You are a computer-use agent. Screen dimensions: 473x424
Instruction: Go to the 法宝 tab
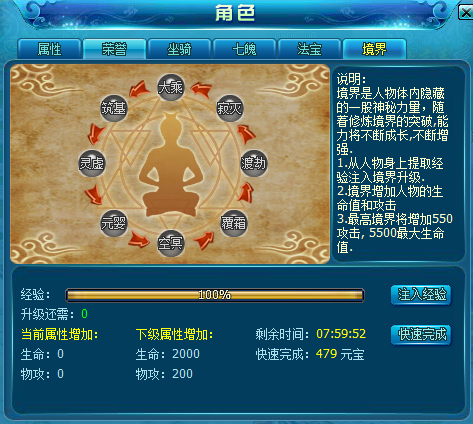309,49
